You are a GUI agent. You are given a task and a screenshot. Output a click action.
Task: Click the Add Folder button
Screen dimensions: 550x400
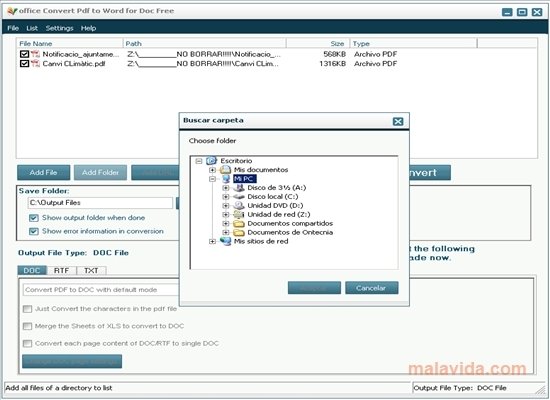pyautogui.click(x=100, y=173)
